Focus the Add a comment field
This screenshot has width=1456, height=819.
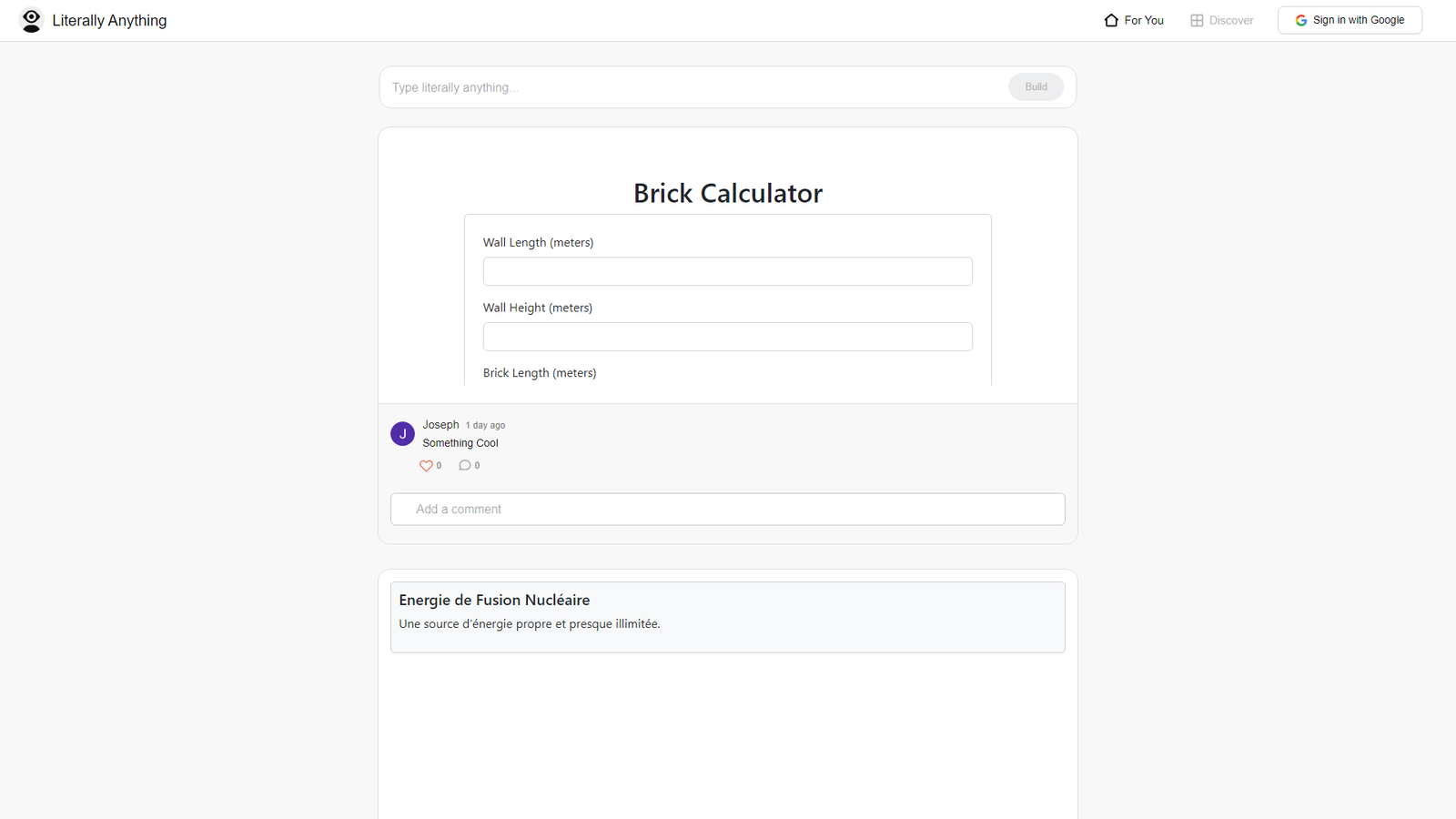coord(728,510)
